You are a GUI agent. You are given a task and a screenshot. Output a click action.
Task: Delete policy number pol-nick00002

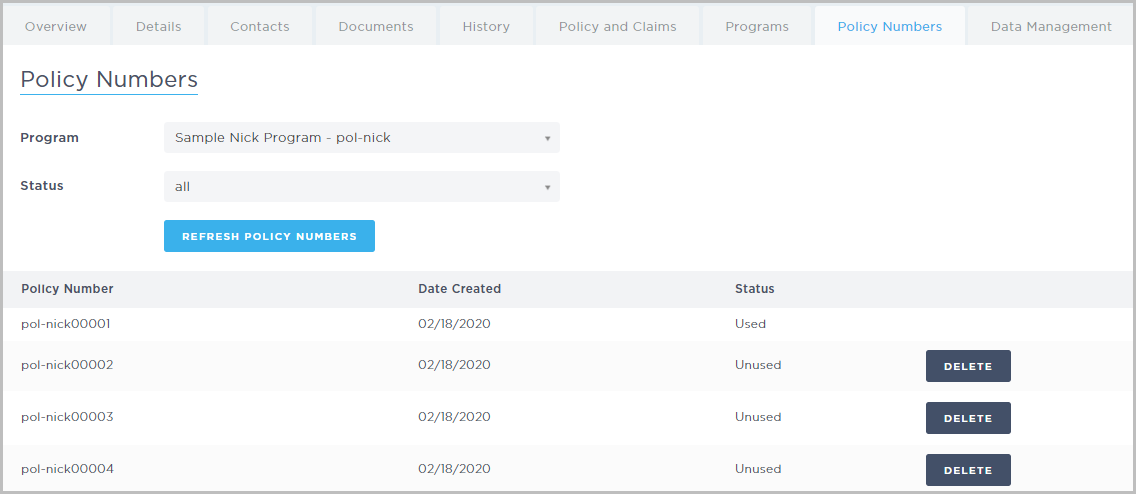(x=968, y=366)
